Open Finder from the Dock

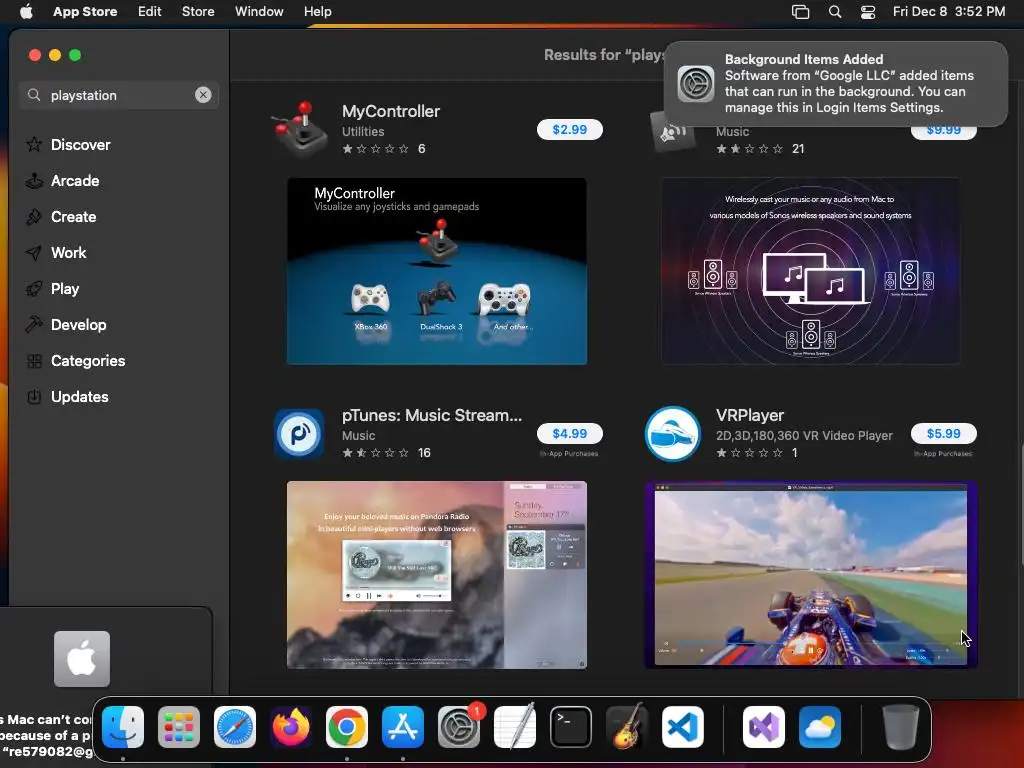(x=123, y=727)
